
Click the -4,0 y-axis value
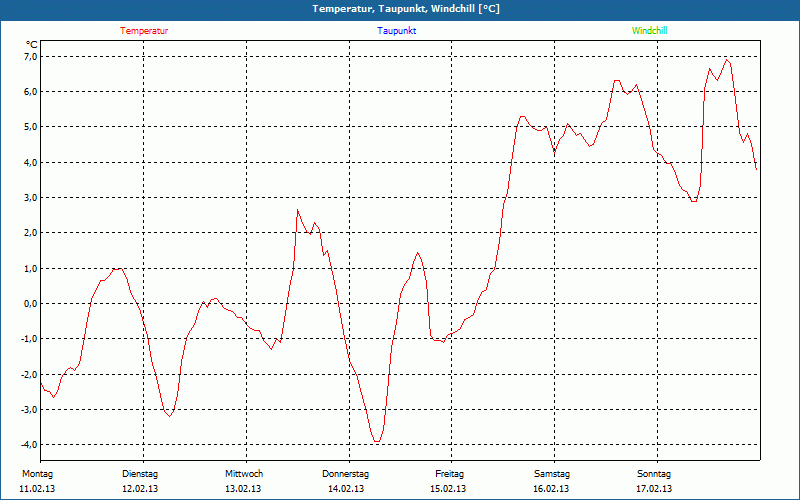tap(29, 444)
